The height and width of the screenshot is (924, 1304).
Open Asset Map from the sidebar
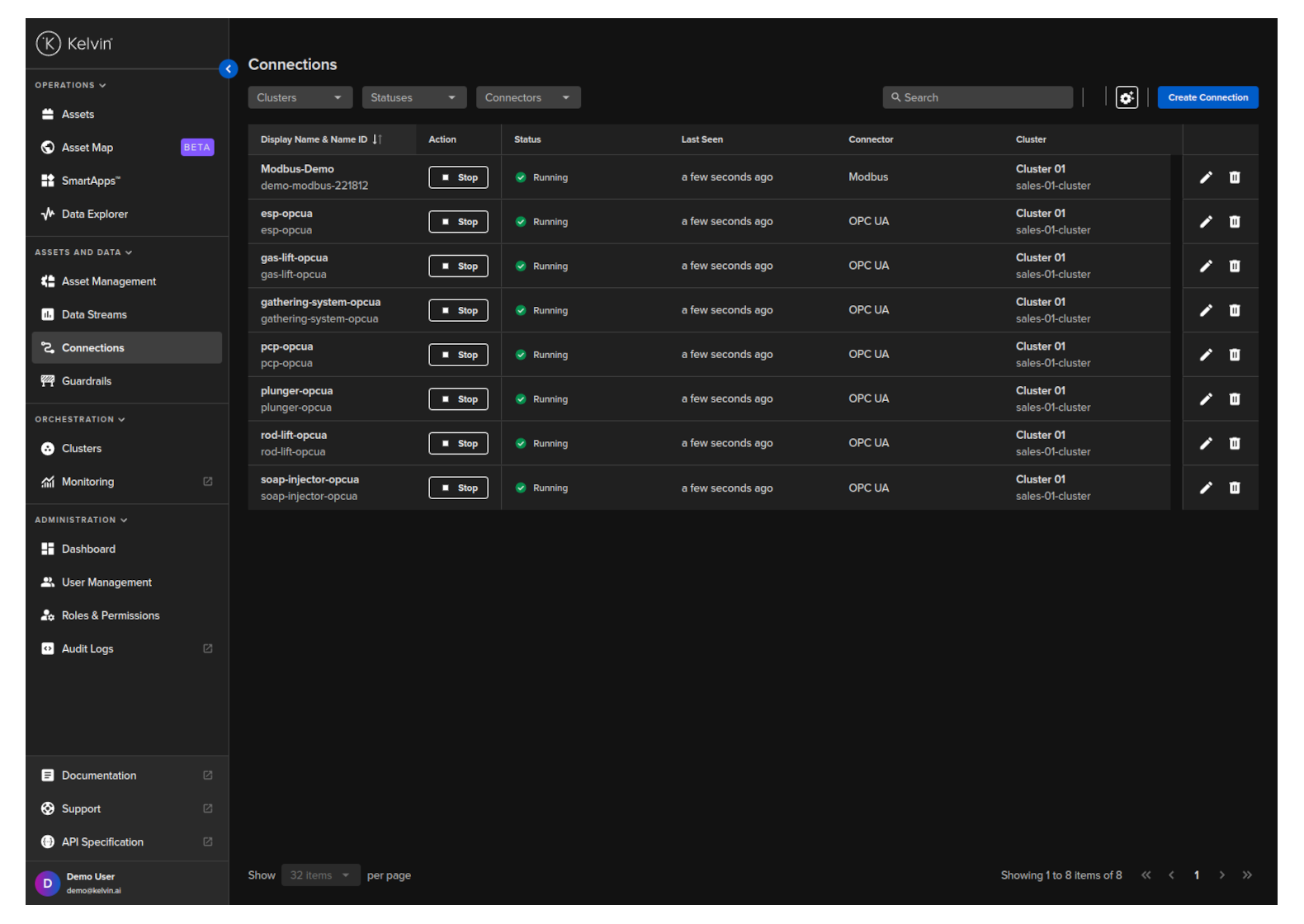[87, 148]
